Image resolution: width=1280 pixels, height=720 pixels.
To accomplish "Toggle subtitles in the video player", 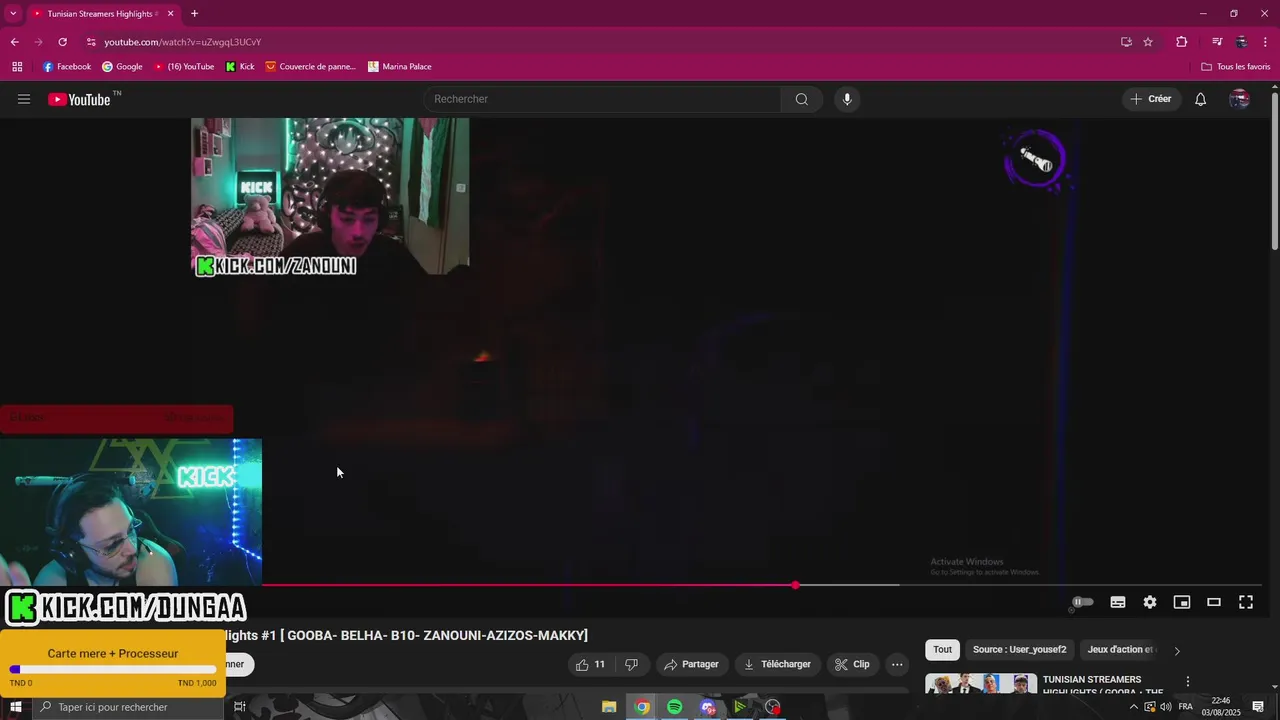I will (x=1118, y=602).
